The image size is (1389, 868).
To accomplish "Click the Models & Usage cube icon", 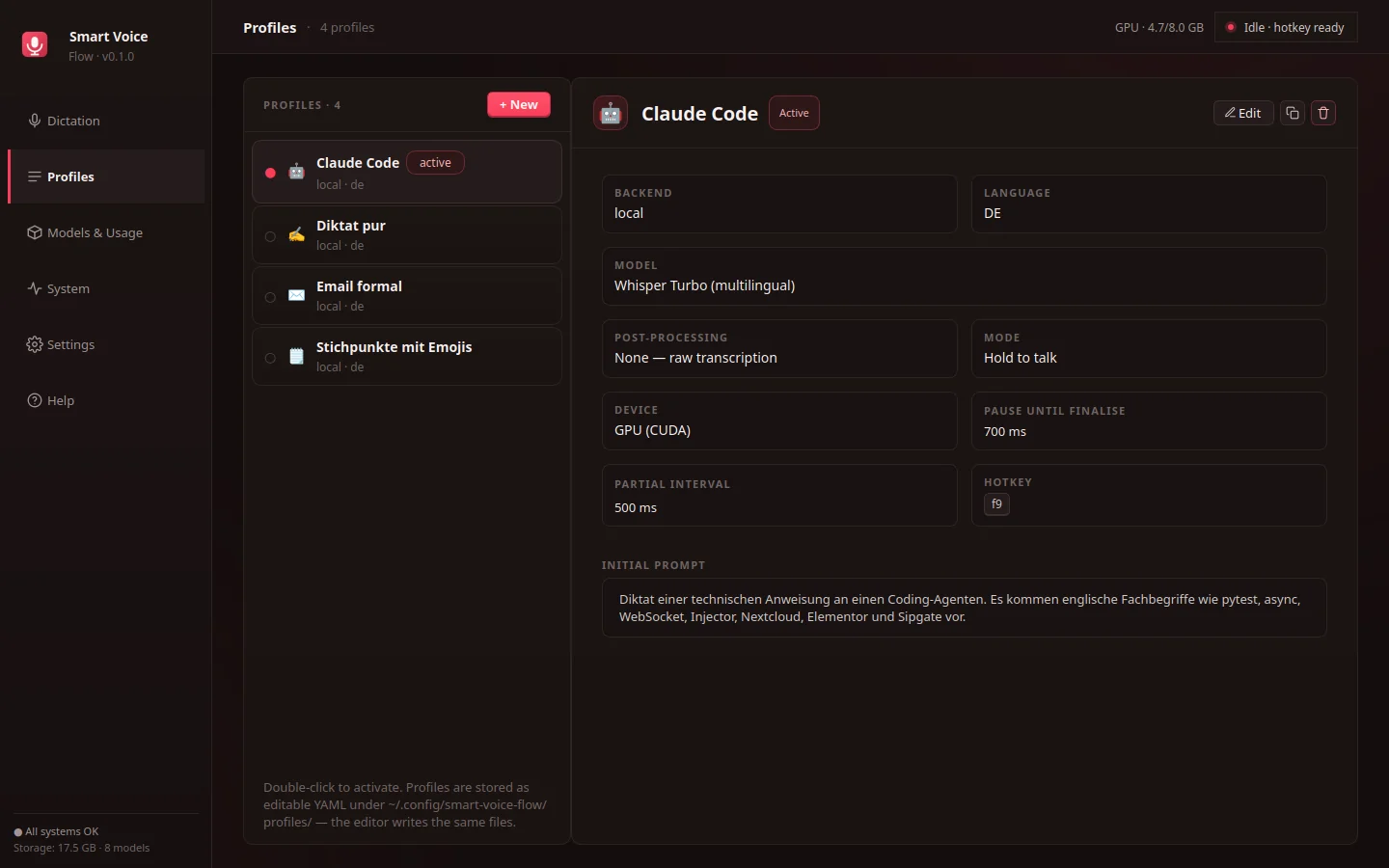I will tap(35, 232).
